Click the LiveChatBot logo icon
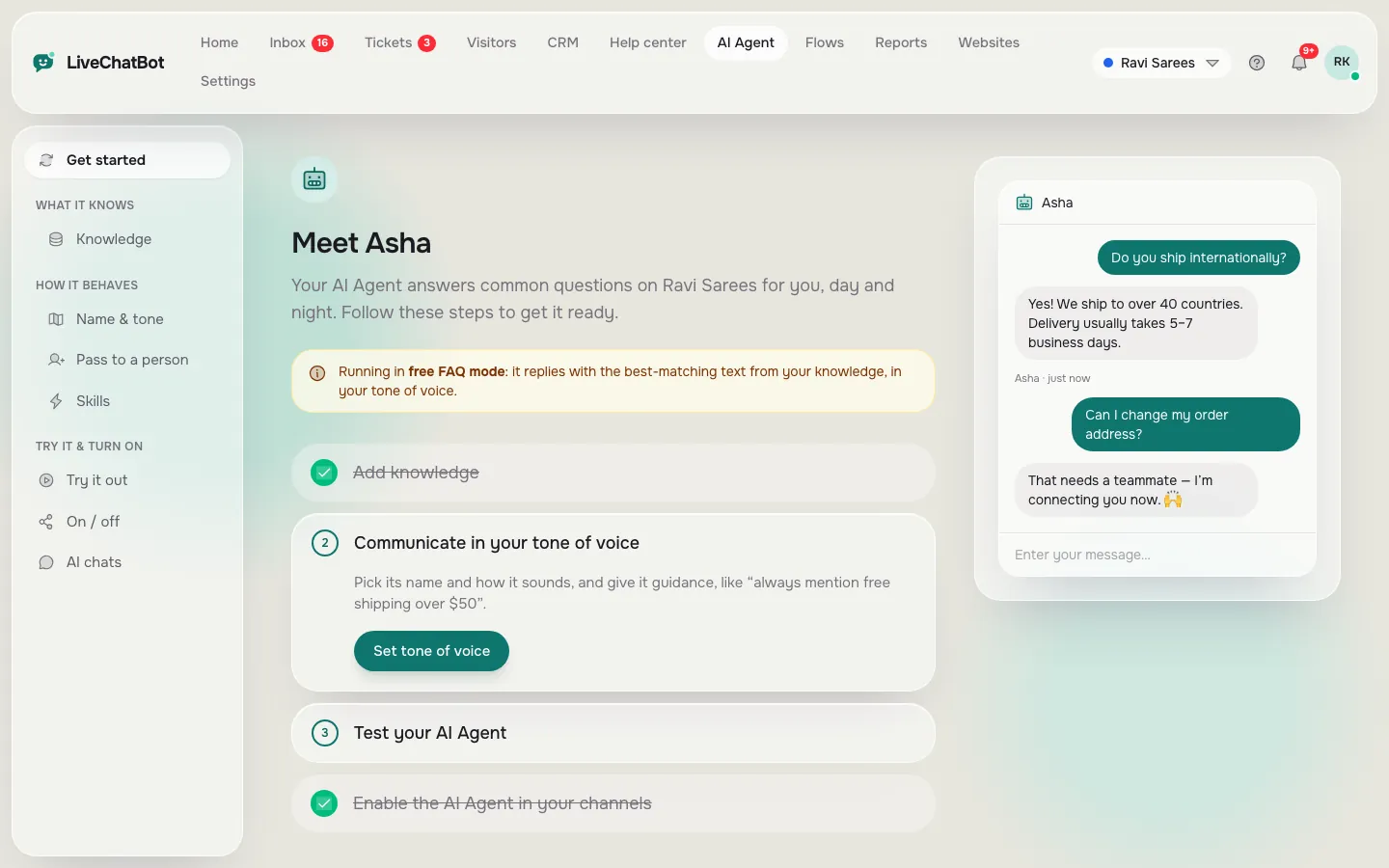Screen dimensions: 1389x868 click(43, 63)
